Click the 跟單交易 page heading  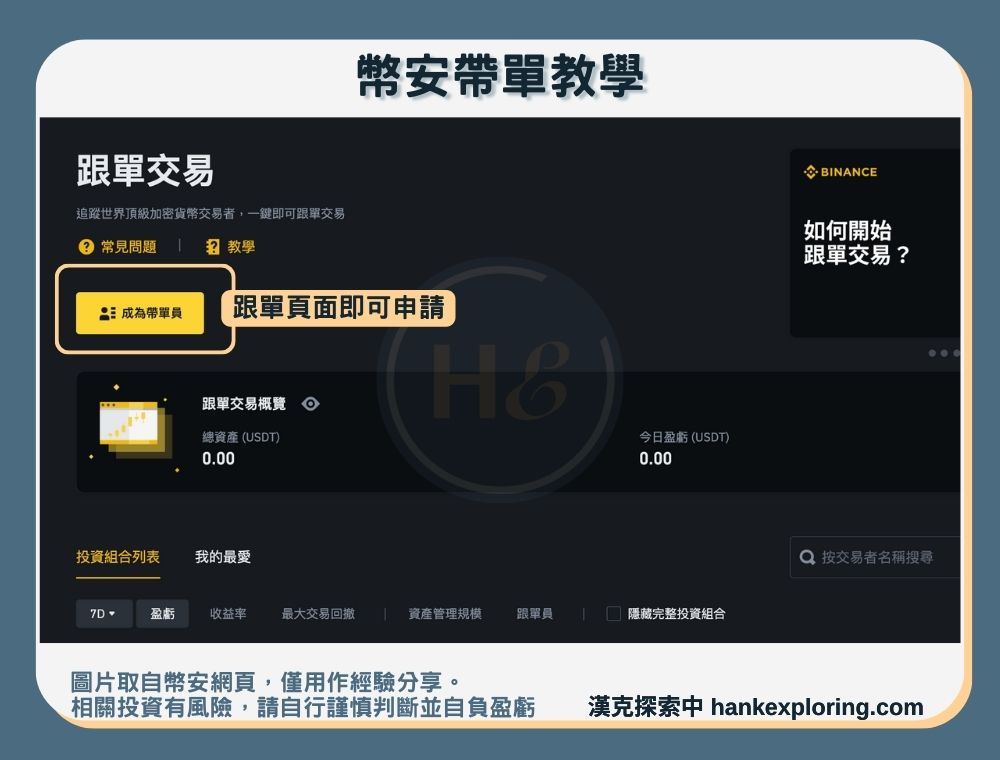pos(145,170)
